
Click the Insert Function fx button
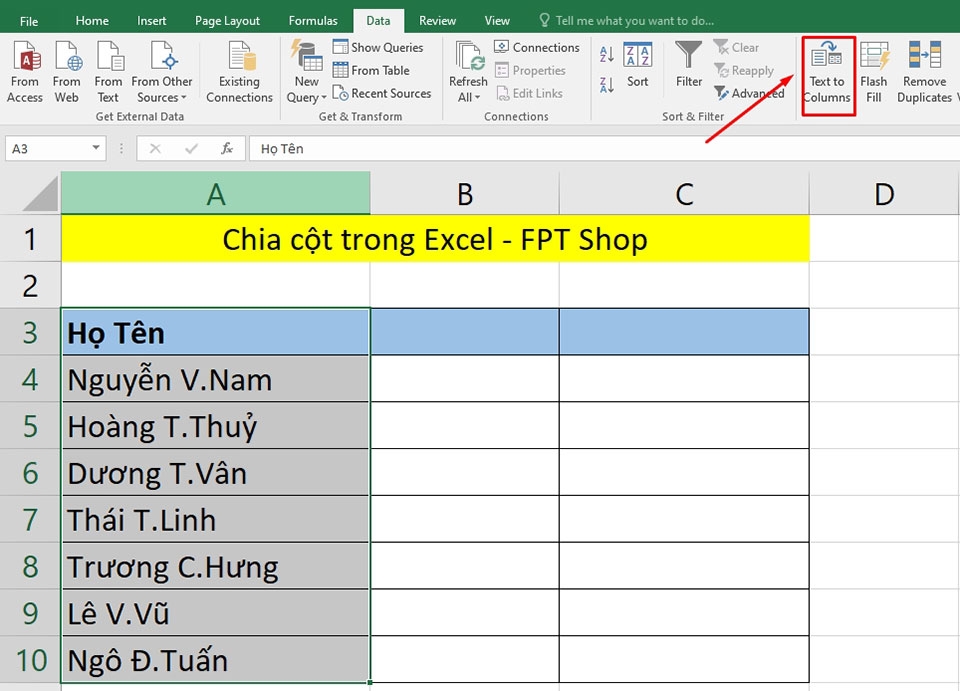coord(227,149)
